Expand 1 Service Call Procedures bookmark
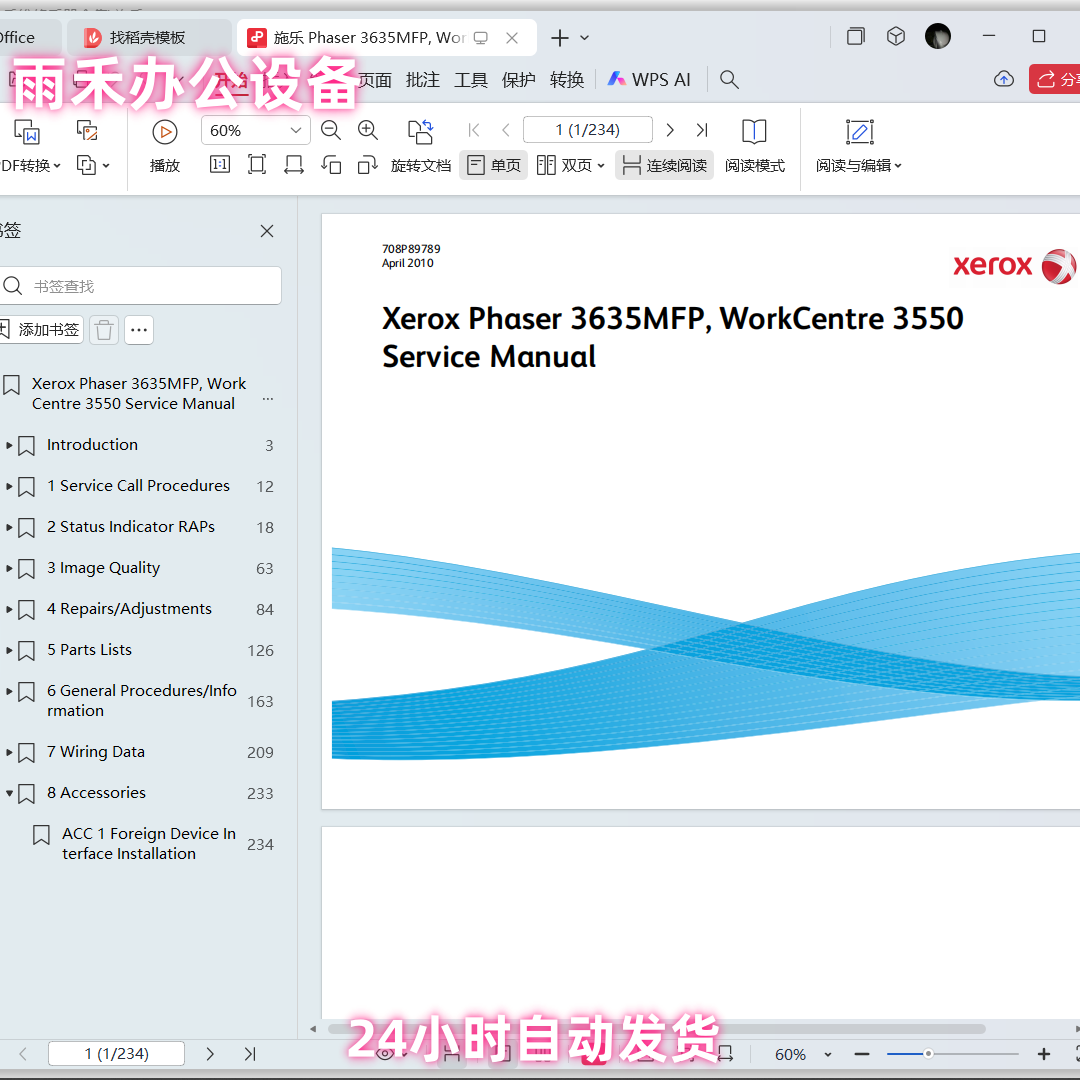 click(10, 486)
